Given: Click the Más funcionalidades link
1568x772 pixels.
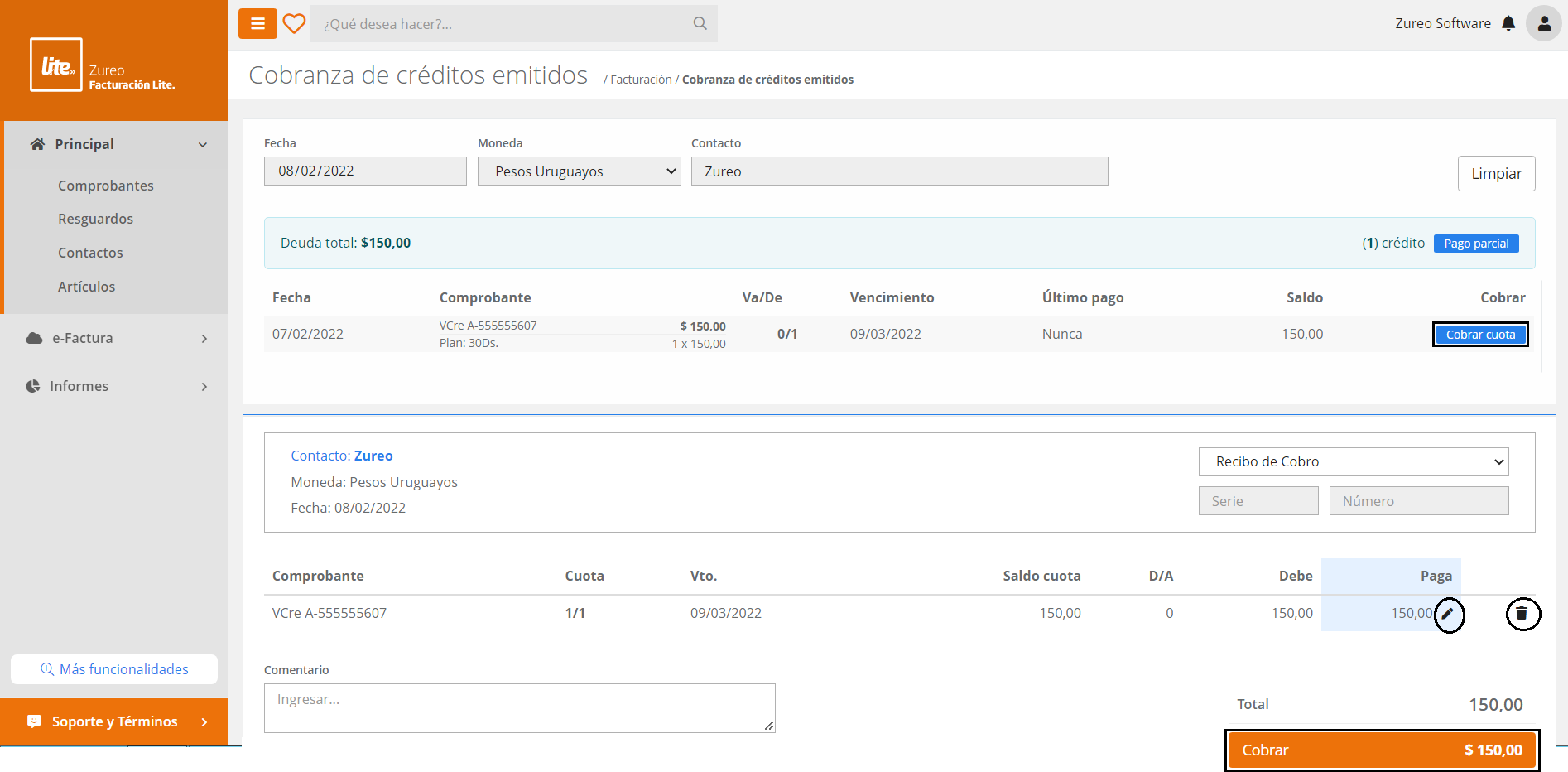Looking at the screenshot, I should click(114, 669).
